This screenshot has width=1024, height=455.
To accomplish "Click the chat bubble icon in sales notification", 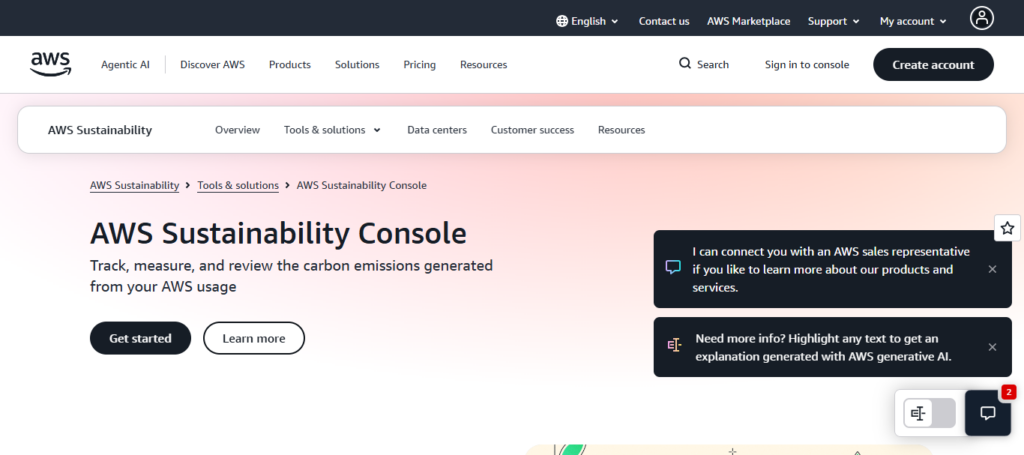I will coord(673,268).
